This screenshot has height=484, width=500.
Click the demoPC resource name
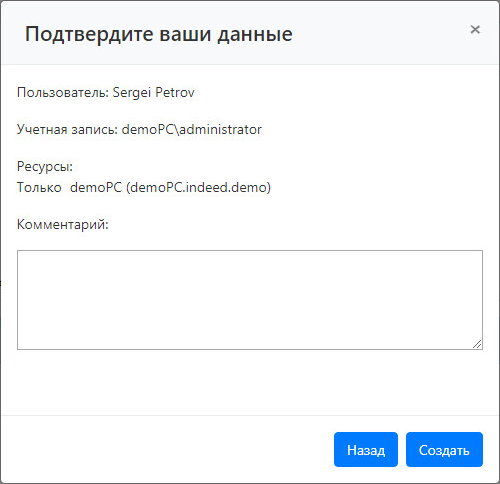[x=96, y=187]
